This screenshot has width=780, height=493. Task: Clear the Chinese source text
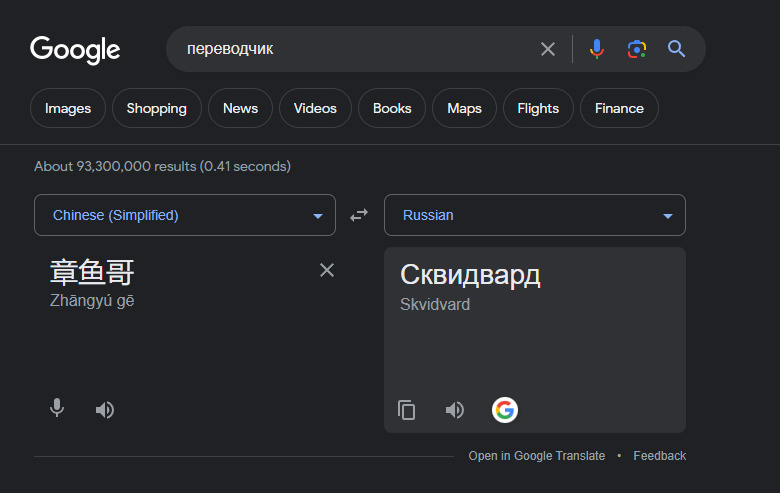point(327,270)
